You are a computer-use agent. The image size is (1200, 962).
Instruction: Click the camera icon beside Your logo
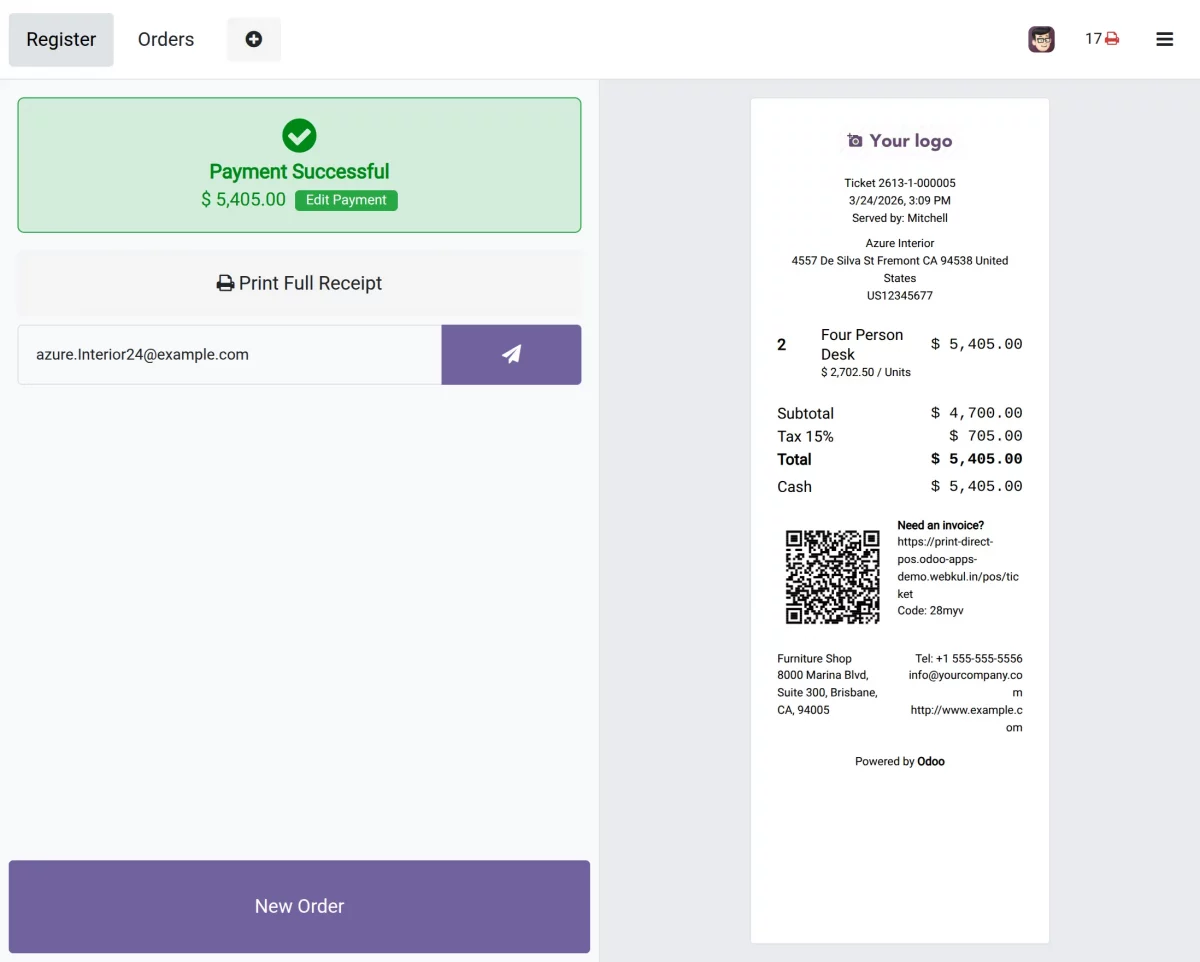tap(855, 141)
